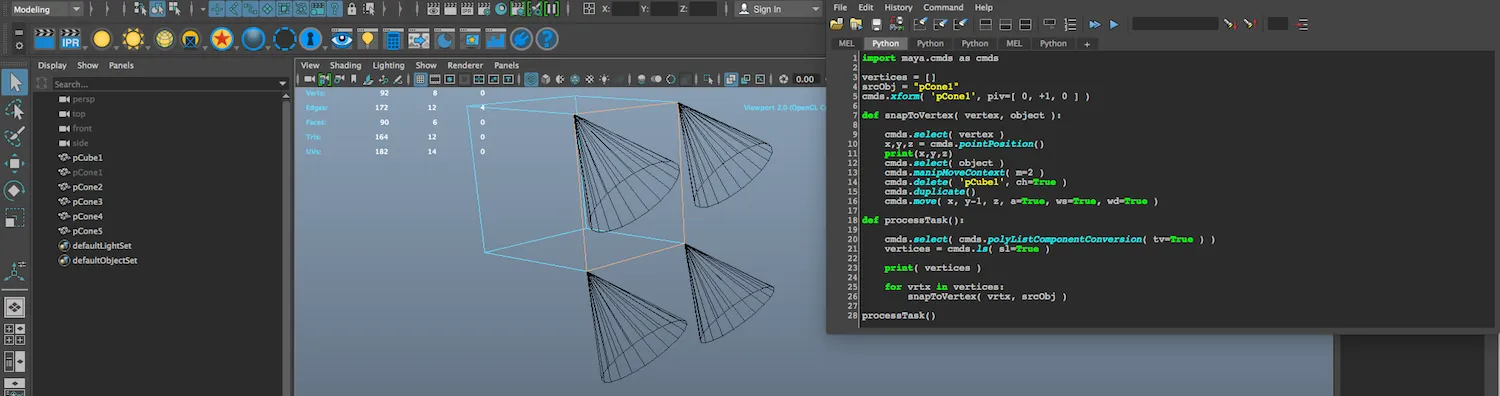Choose the Lasso Select tool
The height and width of the screenshot is (396, 1500).
(x=15, y=109)
